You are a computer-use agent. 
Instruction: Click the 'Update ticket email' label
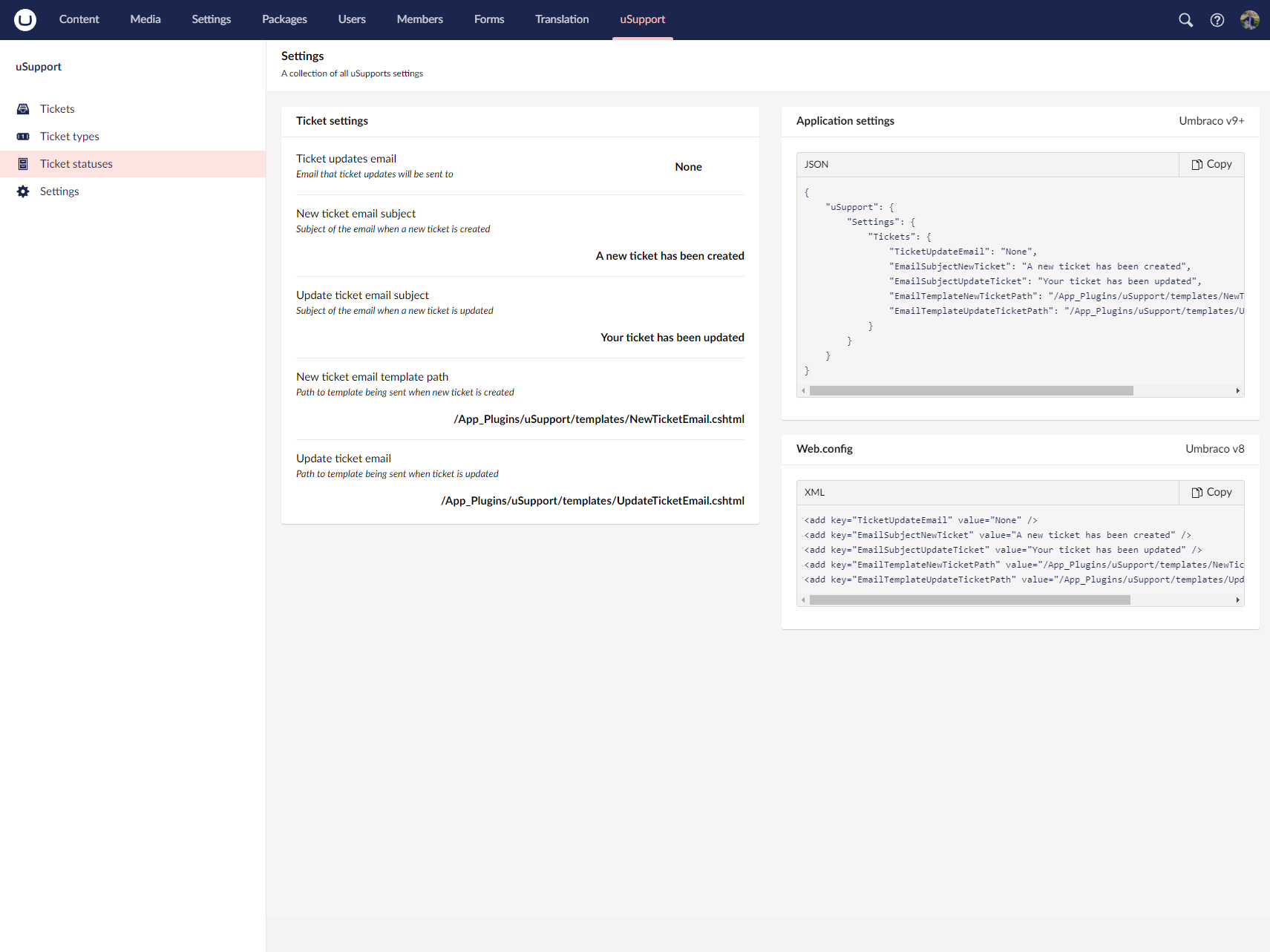pos(344,459)
